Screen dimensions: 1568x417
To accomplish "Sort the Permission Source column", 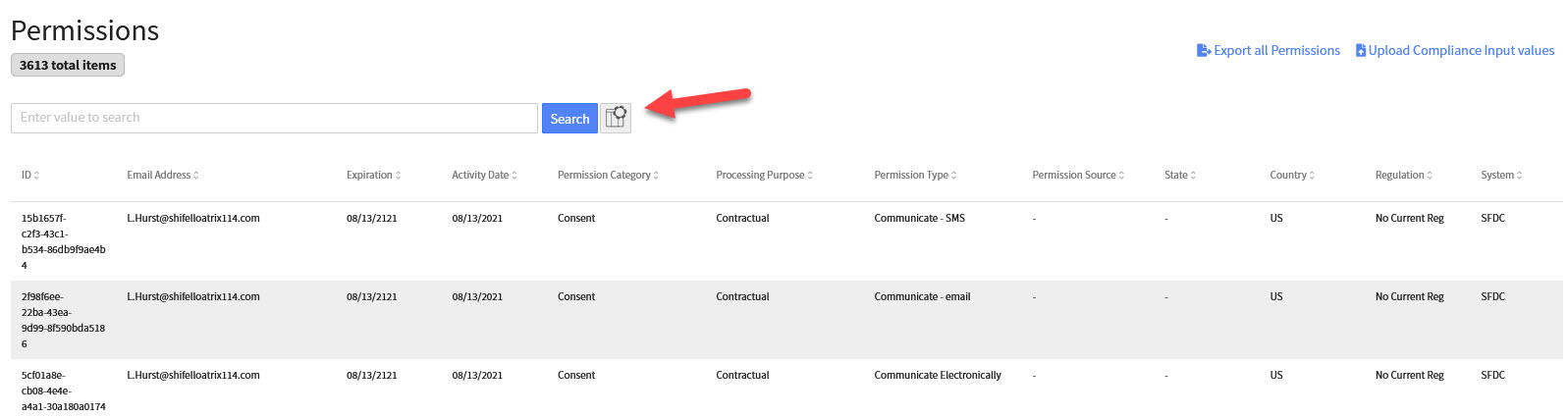I will pyautogui.click(x=1078, y=176).
